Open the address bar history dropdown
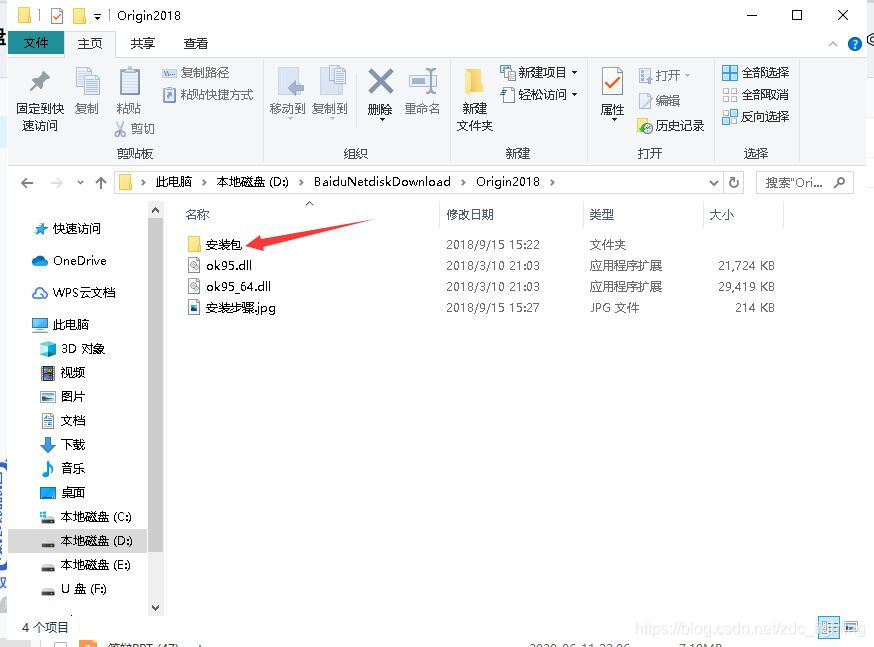The width and height of the screenshot is (874, 647). tap(713, 183)
